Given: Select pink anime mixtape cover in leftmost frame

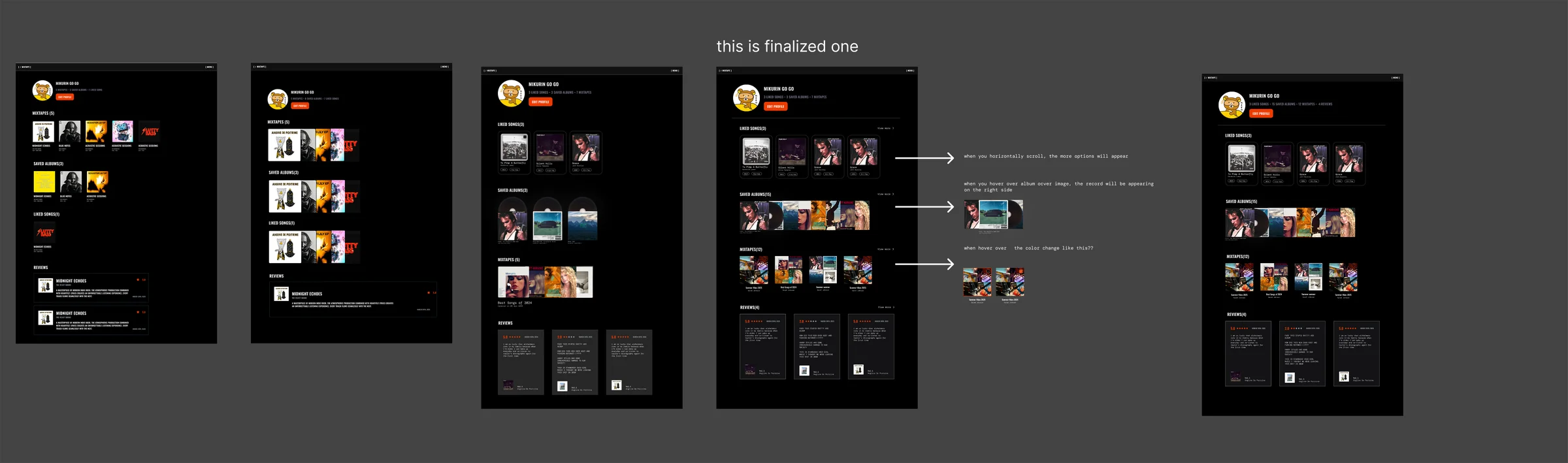Looking at the screenshot, I should 123,131.
